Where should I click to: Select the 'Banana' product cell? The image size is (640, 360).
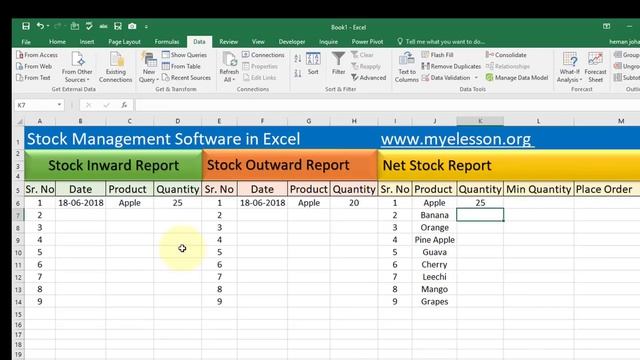coord(434,215)
